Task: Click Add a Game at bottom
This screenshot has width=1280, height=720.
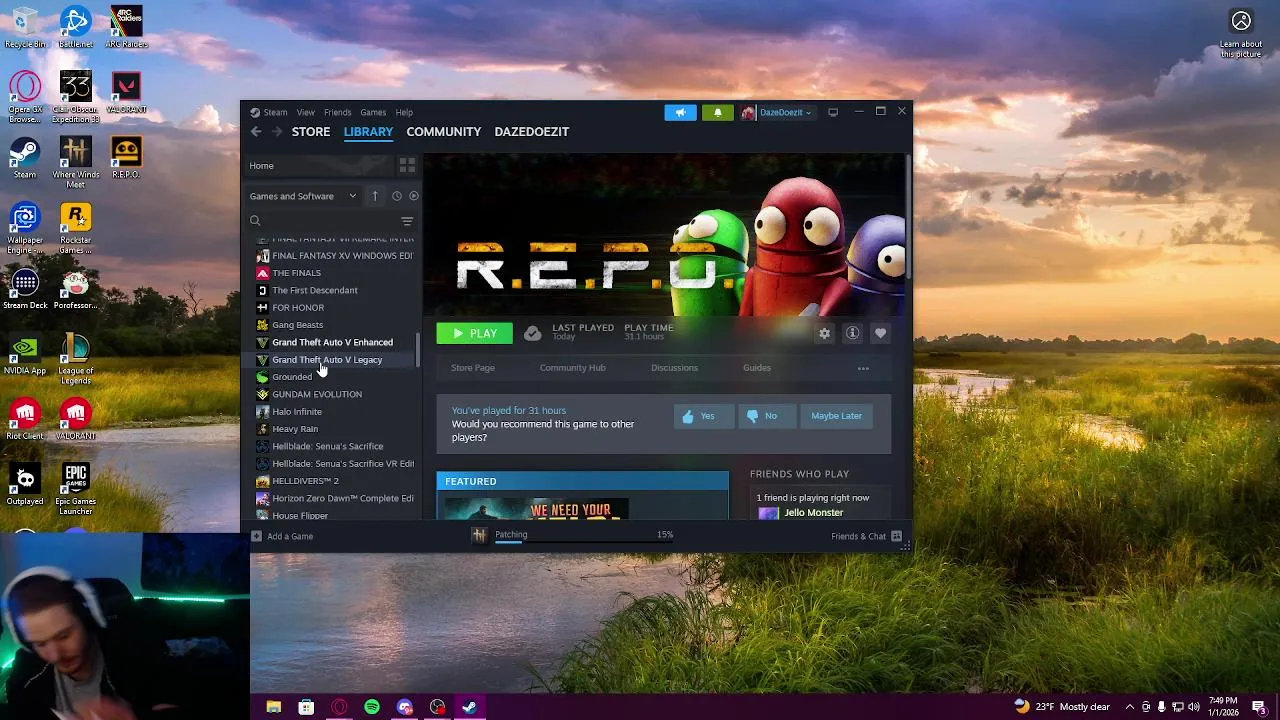Action: click(x=282, y=536)
